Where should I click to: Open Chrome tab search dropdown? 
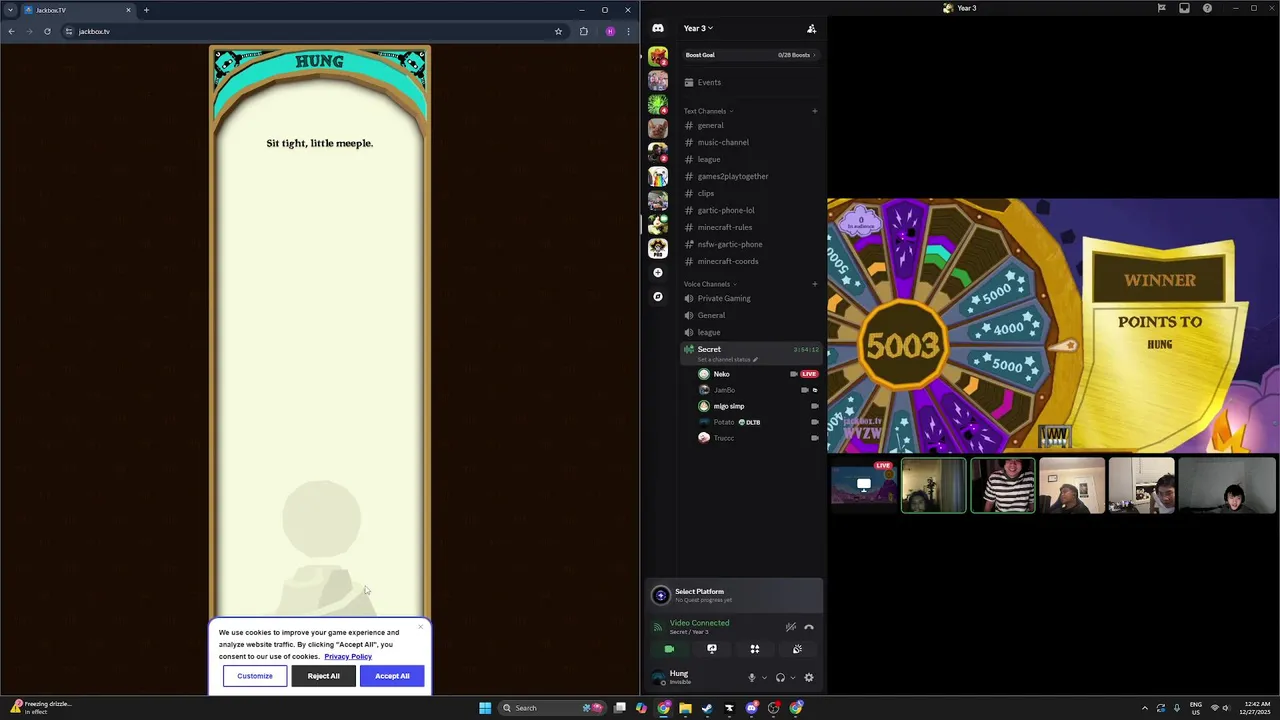[x=10, y=10]
